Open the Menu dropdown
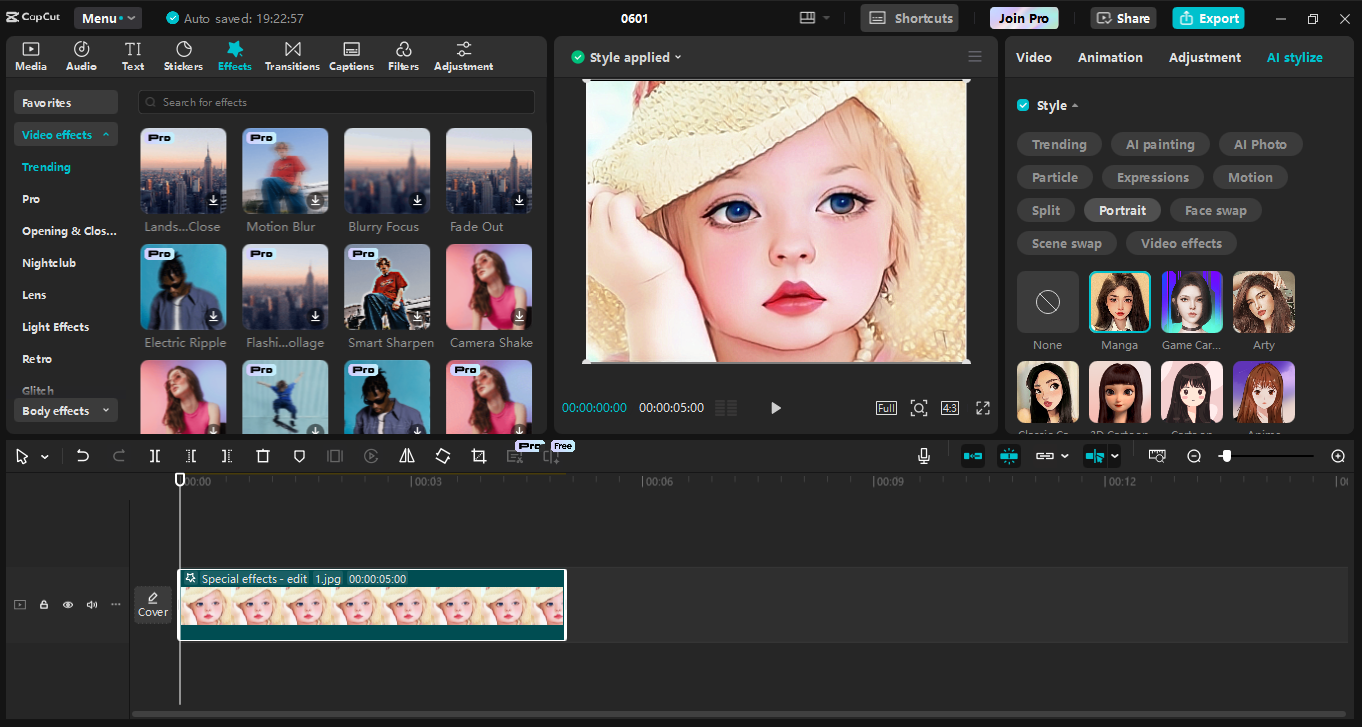Image resolution: width=1362 pixels, height=727 pixels. point(107,18)
